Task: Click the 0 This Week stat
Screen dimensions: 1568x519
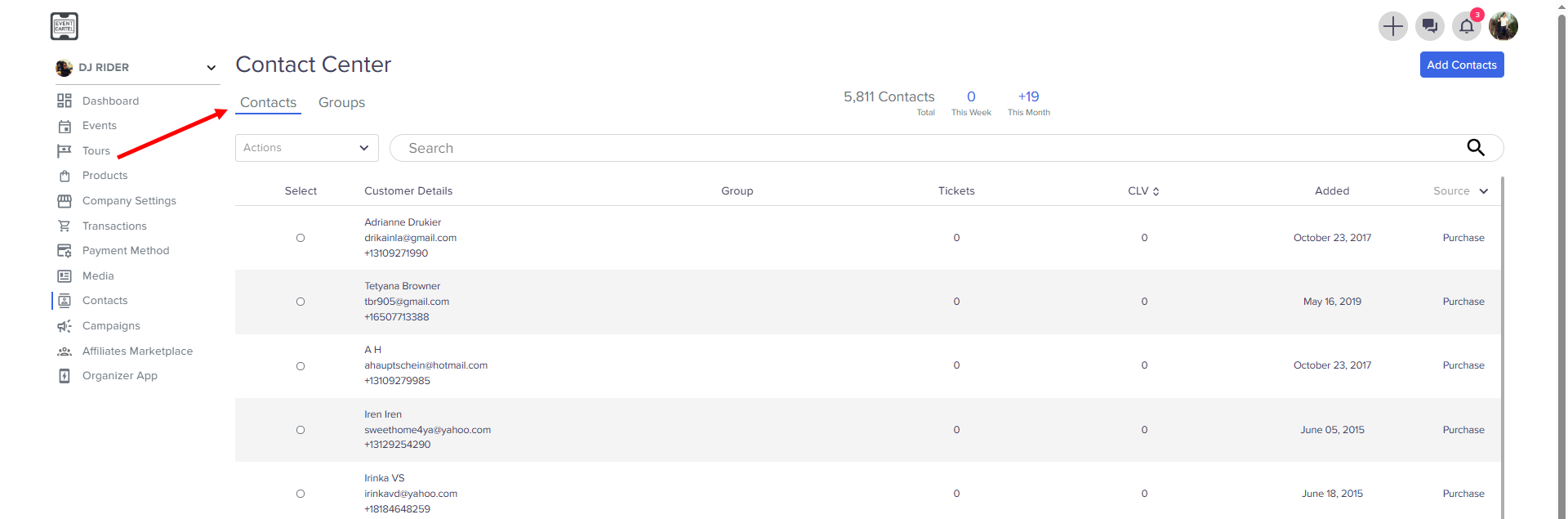Action: pyautogui.click(x=971, y=103)
